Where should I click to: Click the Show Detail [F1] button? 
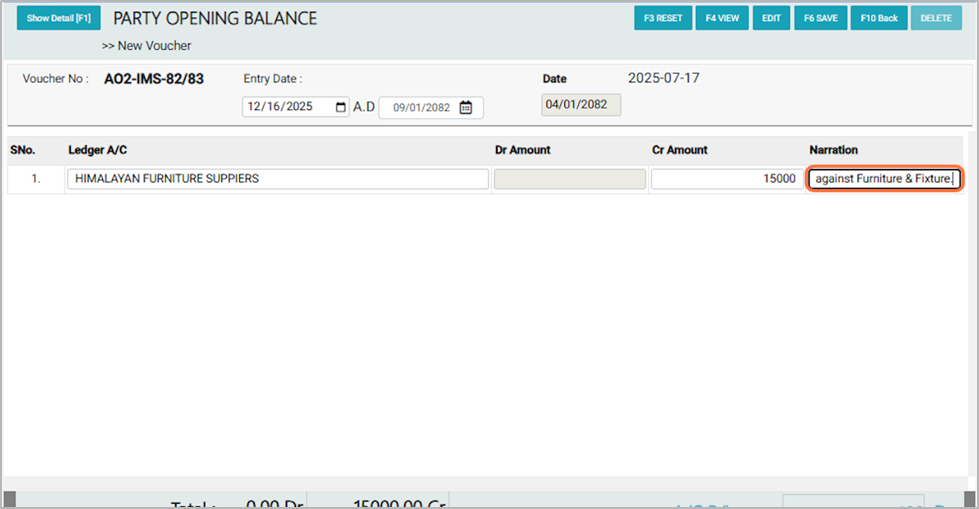point(58,19)
